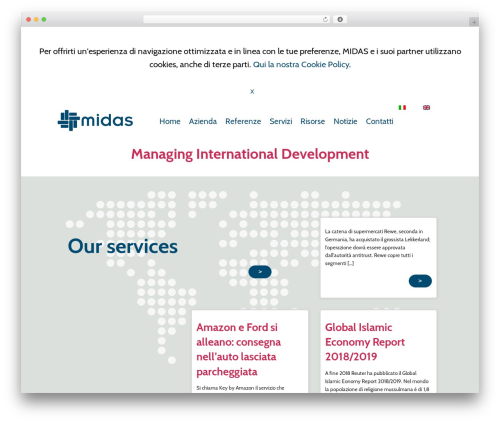This screenshot has width=500, height=423.
Task: Open the Servizi menu item
Action: point(281,121)
